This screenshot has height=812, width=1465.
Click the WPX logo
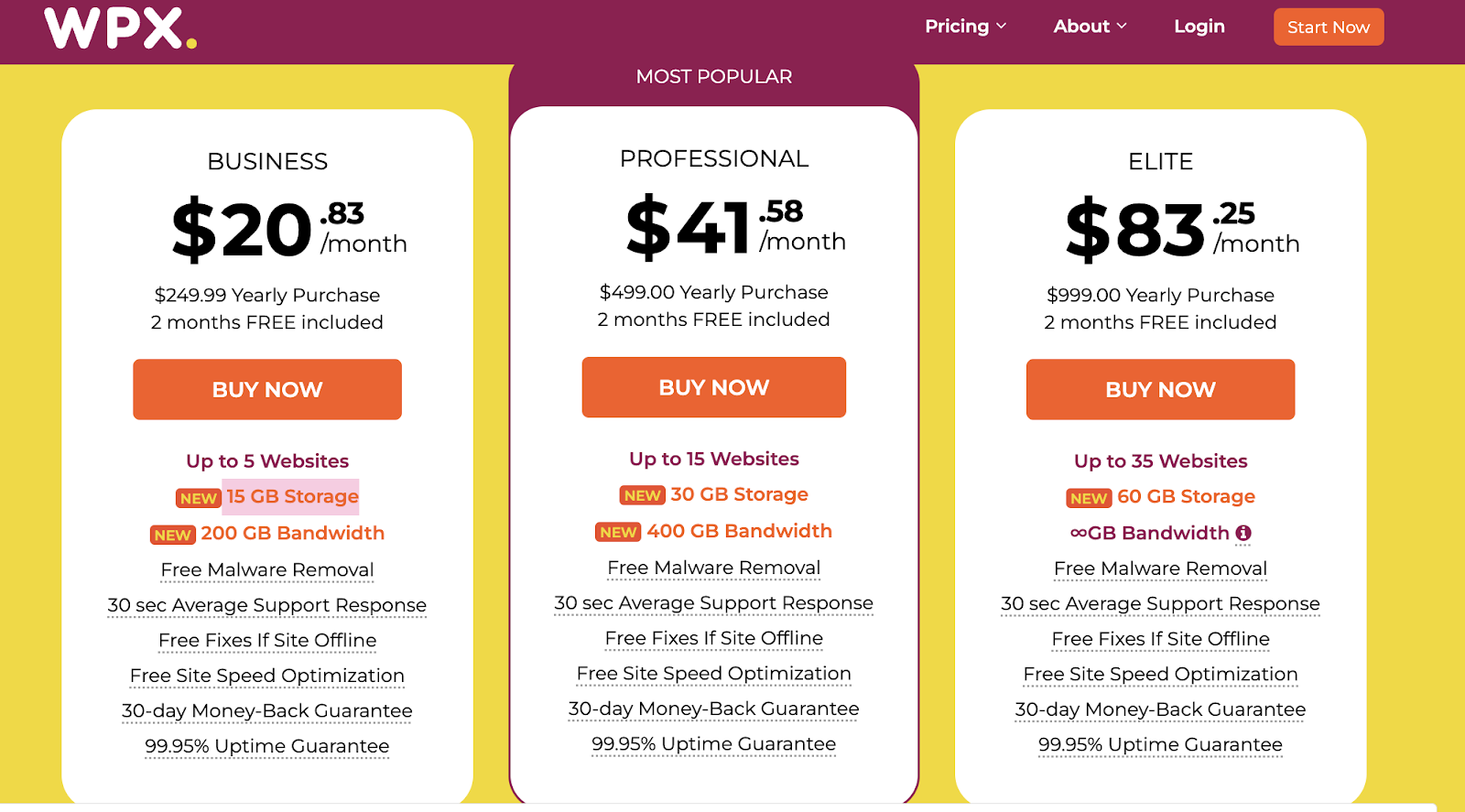(x=120, y=28)
